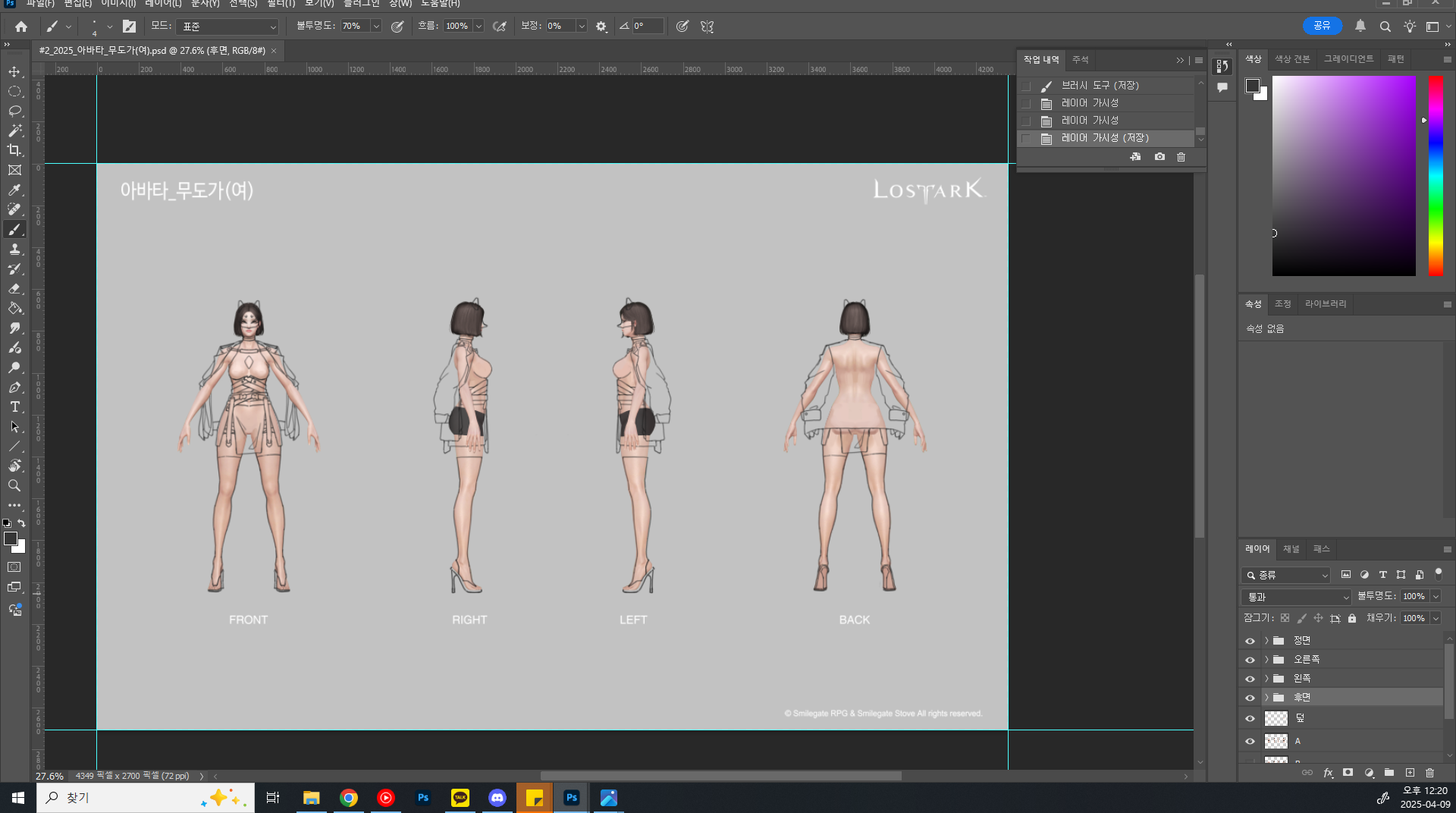Image resolution: width=1456 pixels, height=813 pixels.
Task: Select the Brush tool in toolbar
Action: [x=14, y=229]
